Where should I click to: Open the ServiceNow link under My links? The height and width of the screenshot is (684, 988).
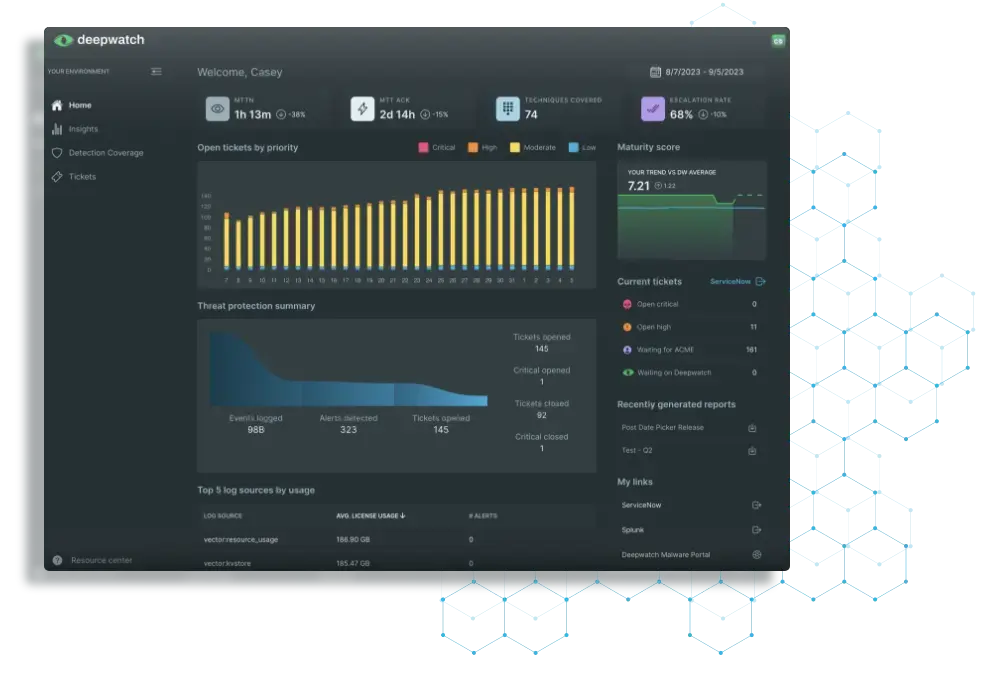coord(641,505)
